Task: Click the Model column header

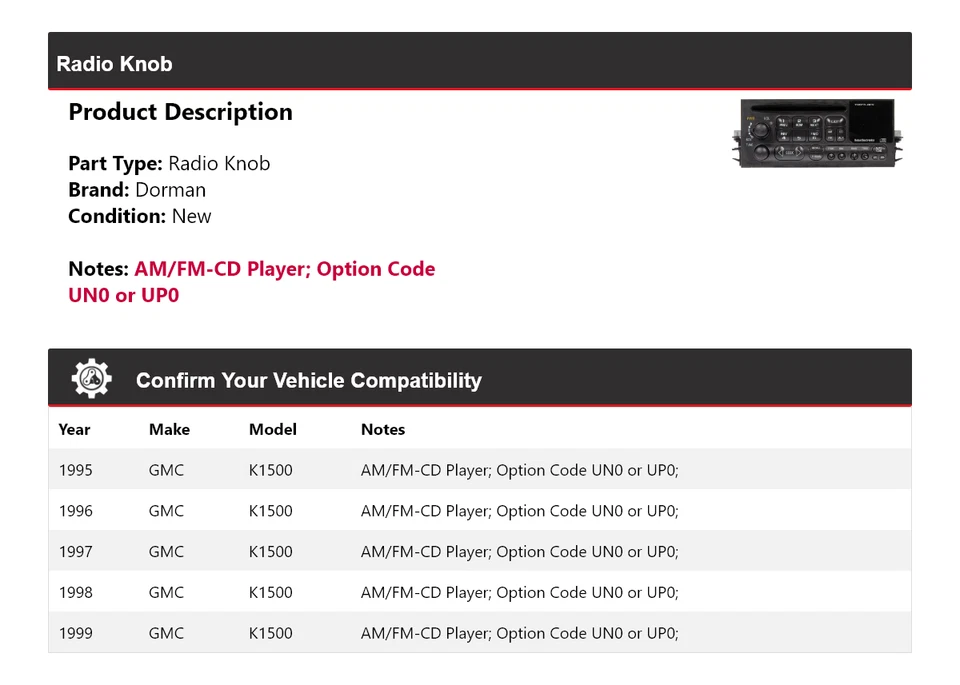Action: tap(273, 429)
